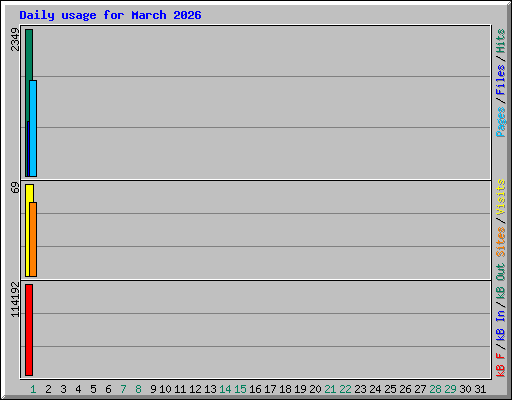Click the day 12 axis label

coord(195,389)
